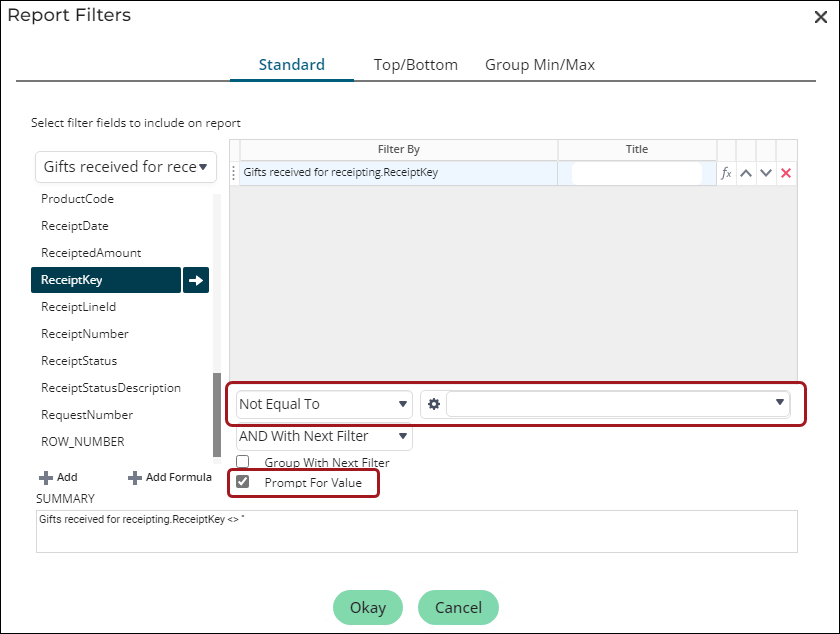Viewport: 840px width, 634px height.
Task: Click the drag handle of ReceiptKey filter row
Action: pyautogui.click(x=234, y=173)
